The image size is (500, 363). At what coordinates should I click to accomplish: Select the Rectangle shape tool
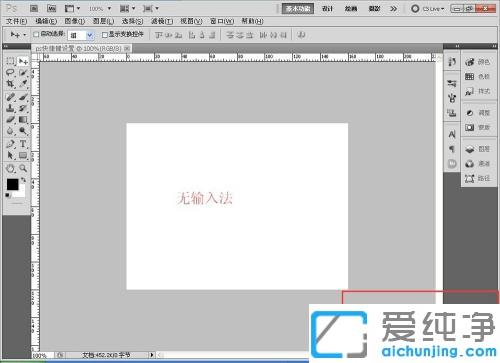pyautogui.click(x=23, y=155)
